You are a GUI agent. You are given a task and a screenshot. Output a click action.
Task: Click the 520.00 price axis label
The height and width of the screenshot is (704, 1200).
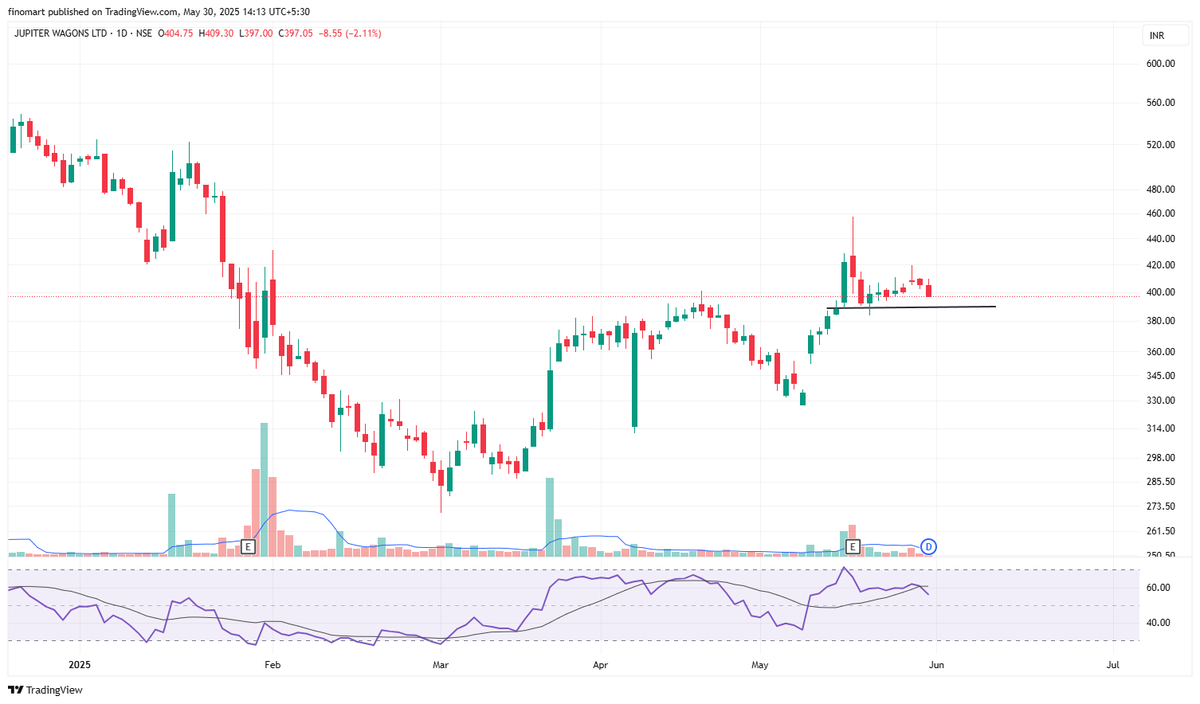[x=1160, y=145]
